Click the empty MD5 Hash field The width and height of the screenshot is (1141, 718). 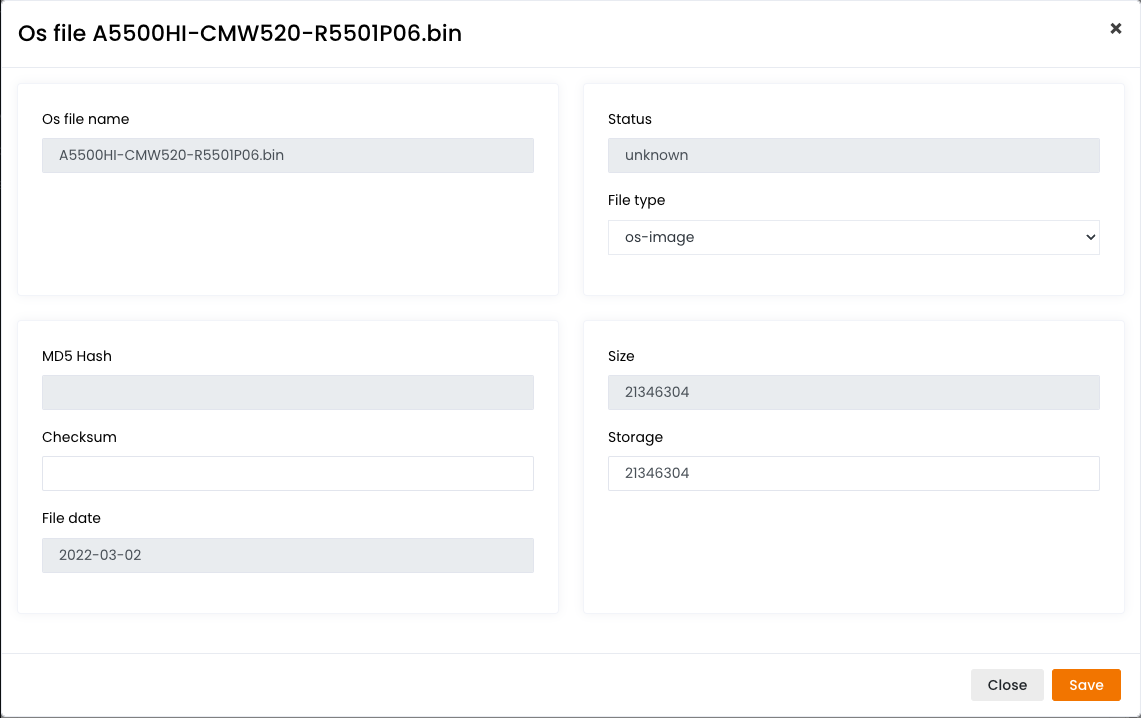(x=287, y=392)
